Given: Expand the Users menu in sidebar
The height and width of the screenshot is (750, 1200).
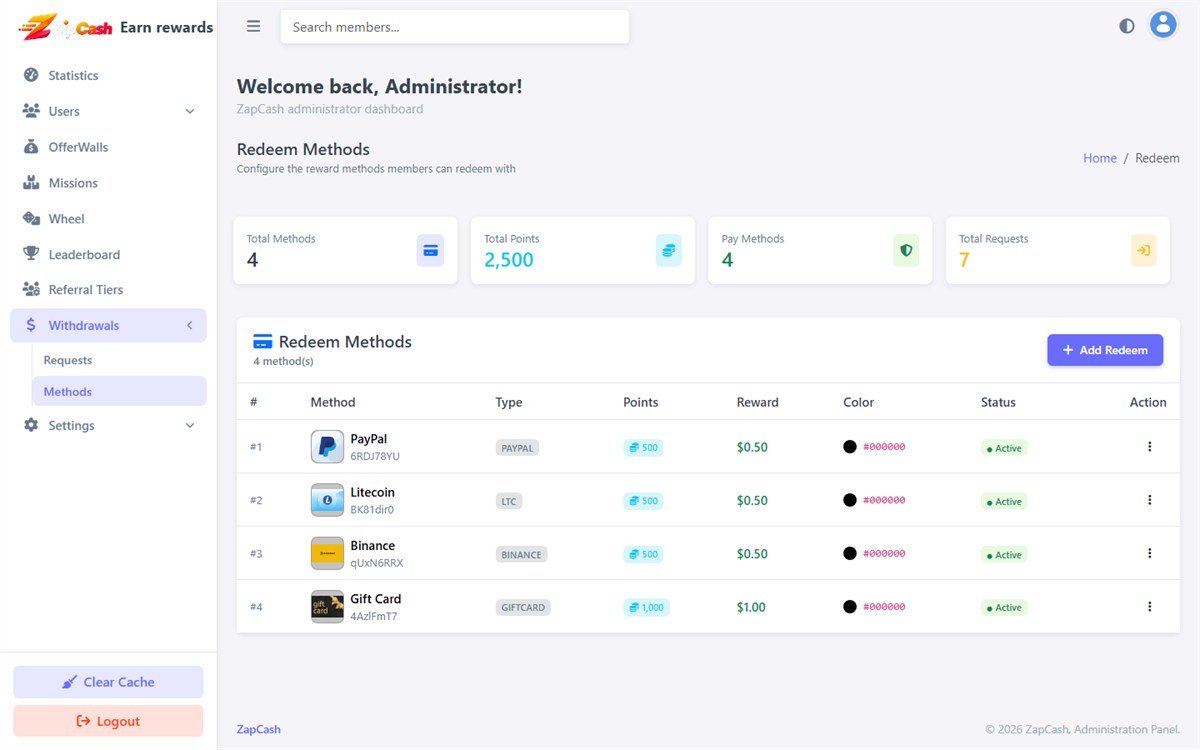Looking at the screenshot, I should pos(109,111).
